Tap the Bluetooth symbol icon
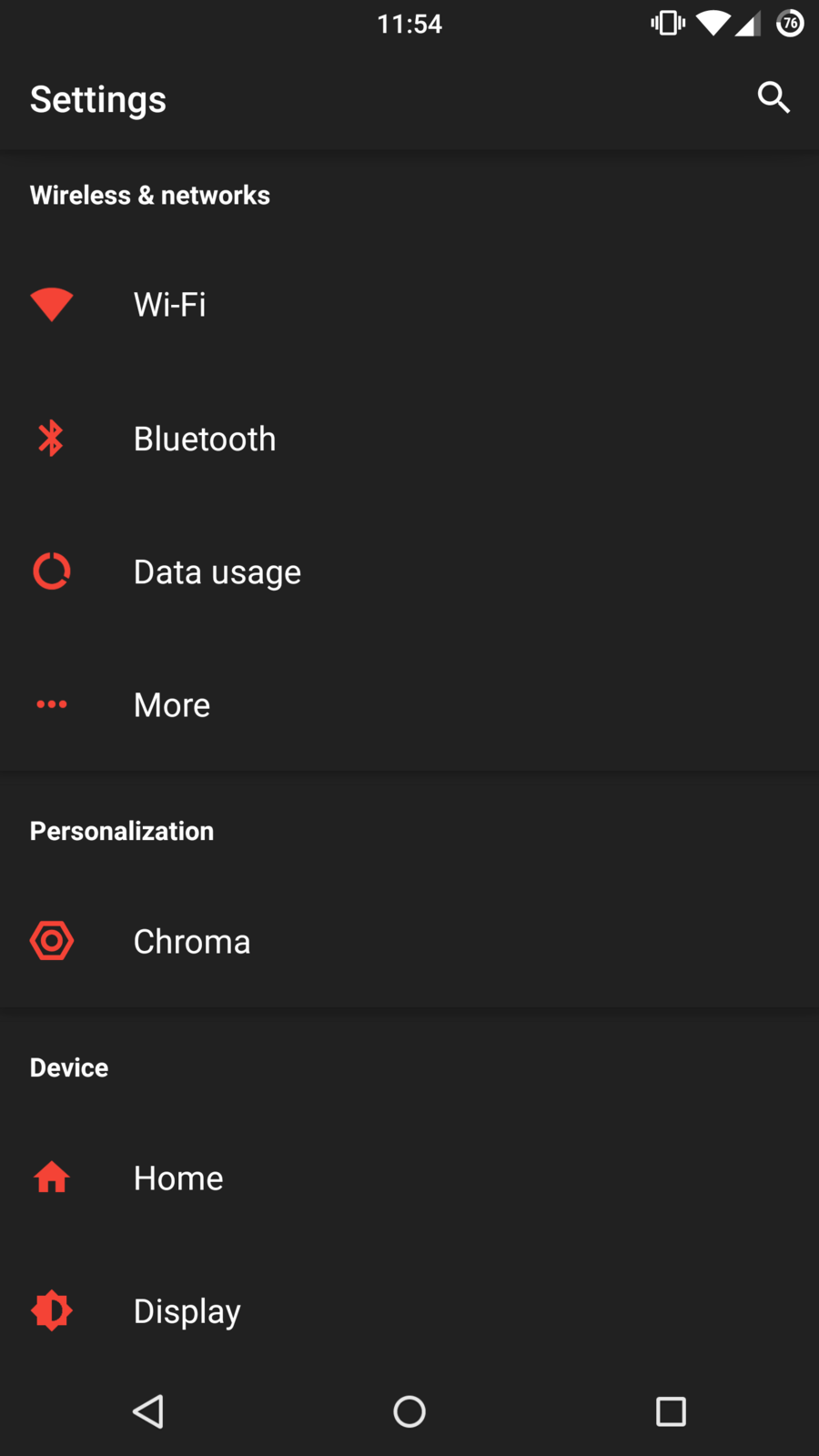819x1456 pixels. (52, 439)
